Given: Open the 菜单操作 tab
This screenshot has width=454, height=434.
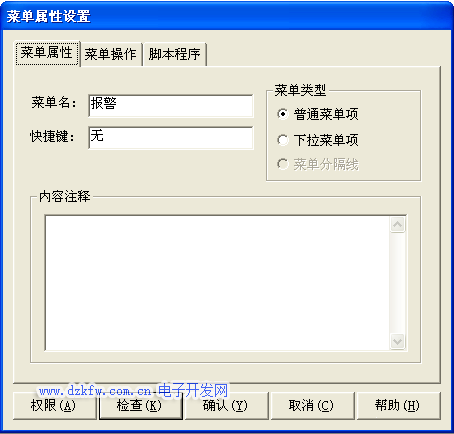Looking at the screenshot, I should pyautogui.click(x=111, y=55).
